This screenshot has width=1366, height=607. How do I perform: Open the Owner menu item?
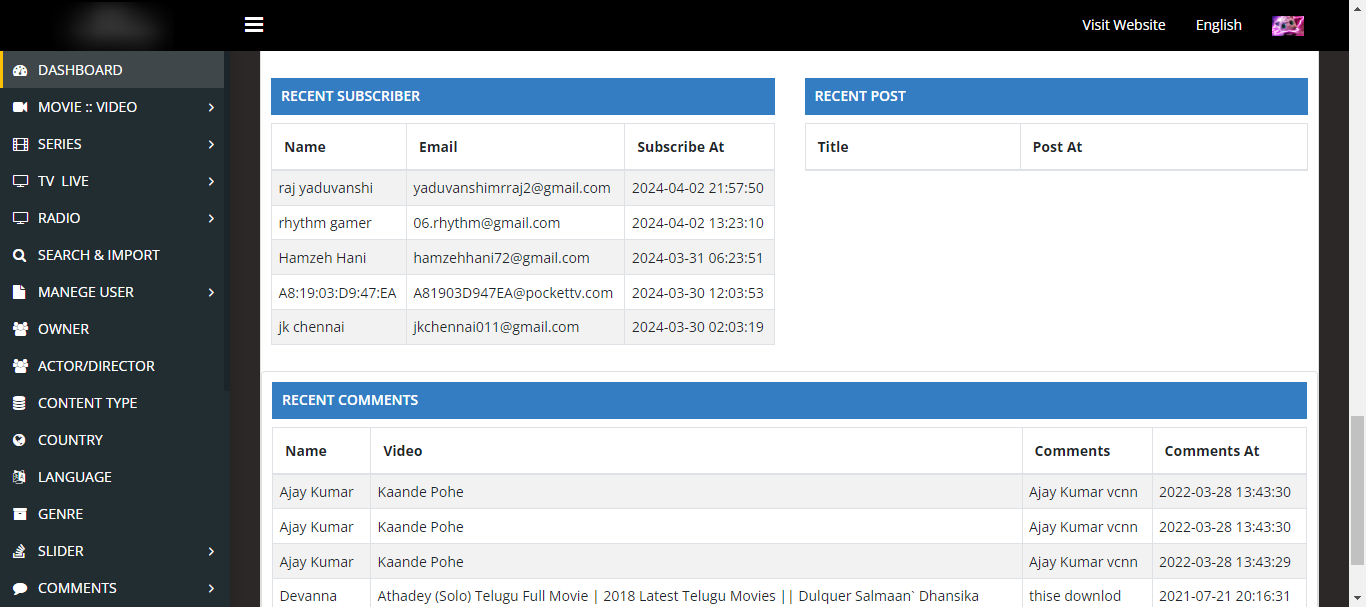(x=63, y=329)
